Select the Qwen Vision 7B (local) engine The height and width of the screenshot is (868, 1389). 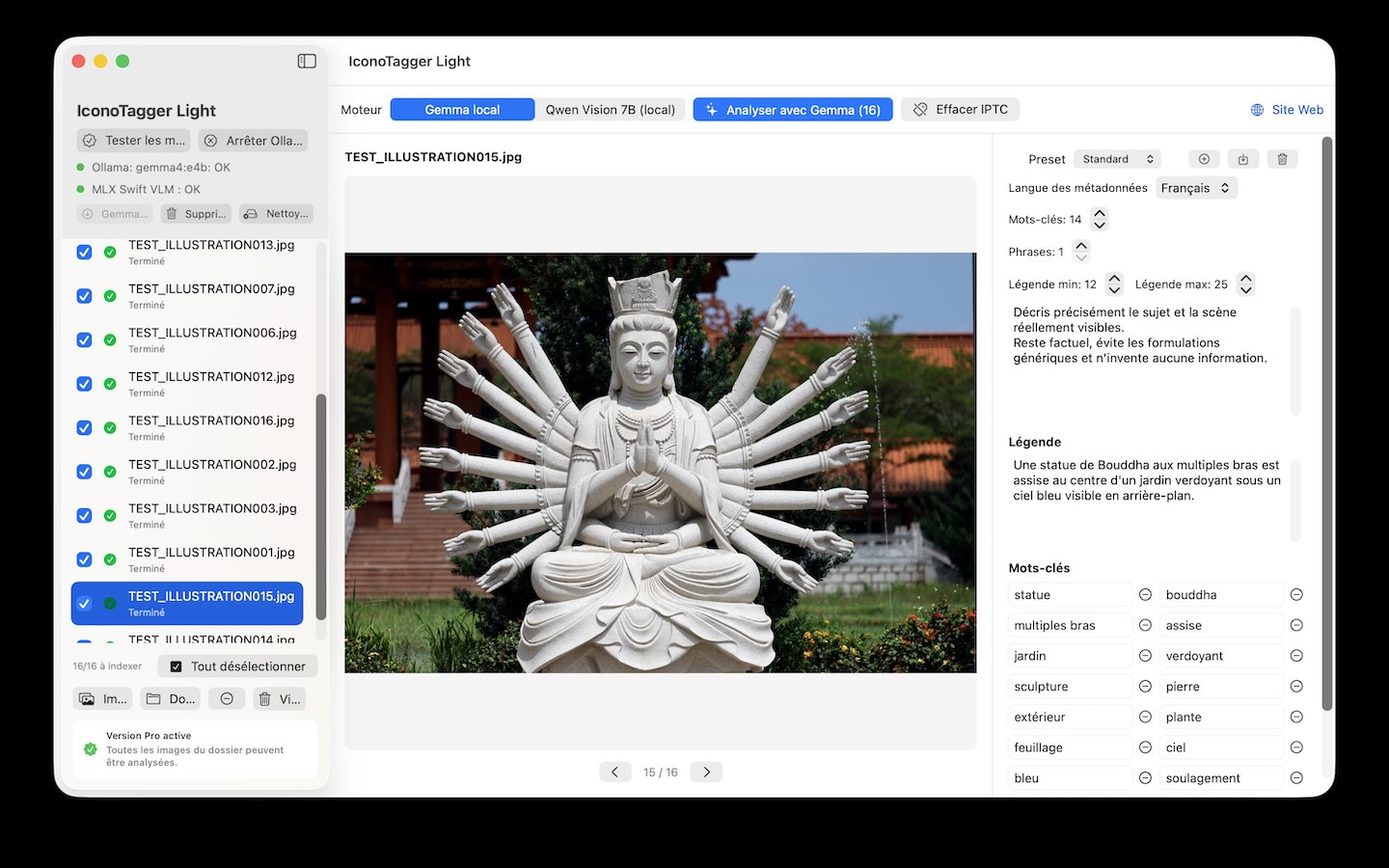(611, 110)
